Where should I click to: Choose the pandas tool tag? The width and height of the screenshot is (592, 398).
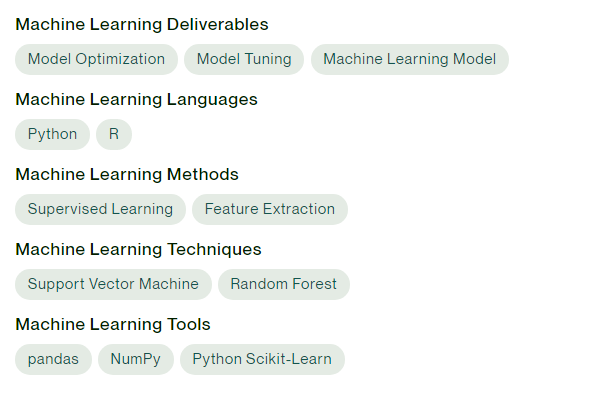pos(53,359)
